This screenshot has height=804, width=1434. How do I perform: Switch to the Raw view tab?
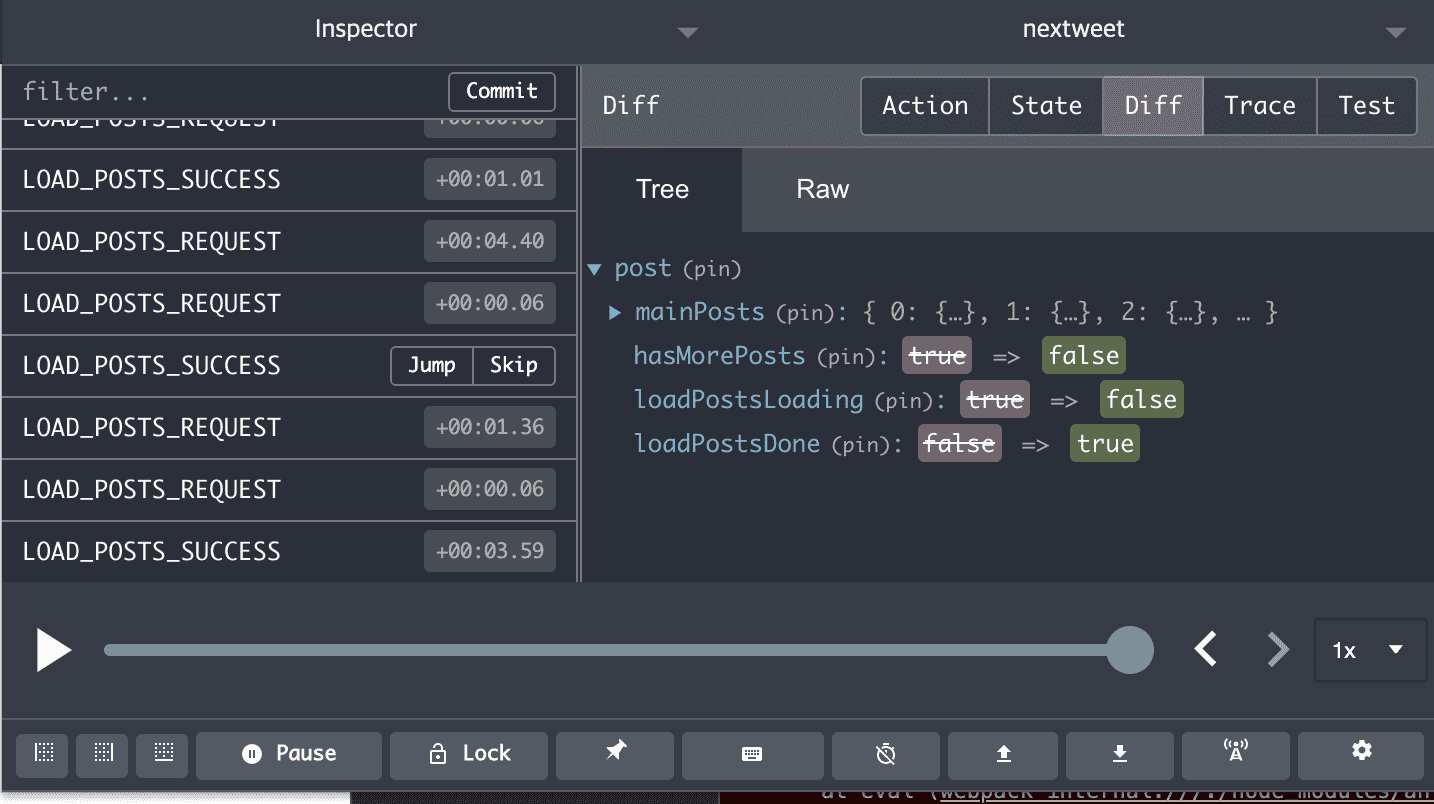pyautogui.click(x=822, y=190)
